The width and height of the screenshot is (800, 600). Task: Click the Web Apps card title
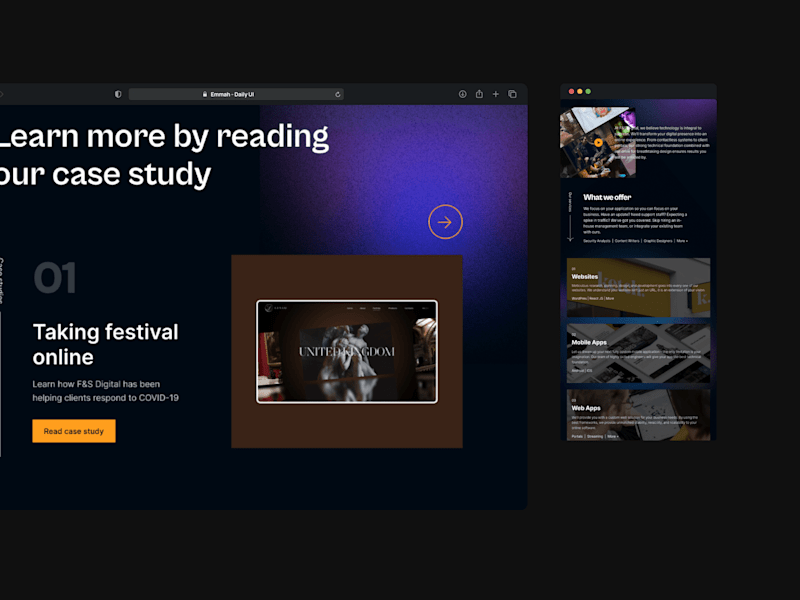(586, 408)
